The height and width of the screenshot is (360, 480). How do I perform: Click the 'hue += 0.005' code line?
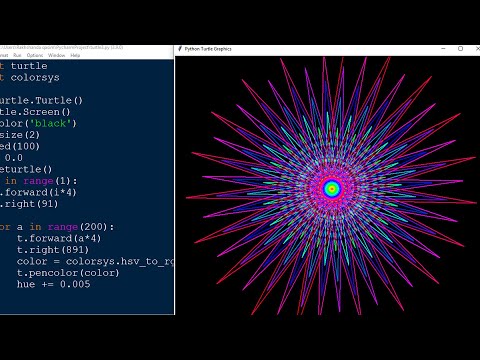tap(53, 284)
